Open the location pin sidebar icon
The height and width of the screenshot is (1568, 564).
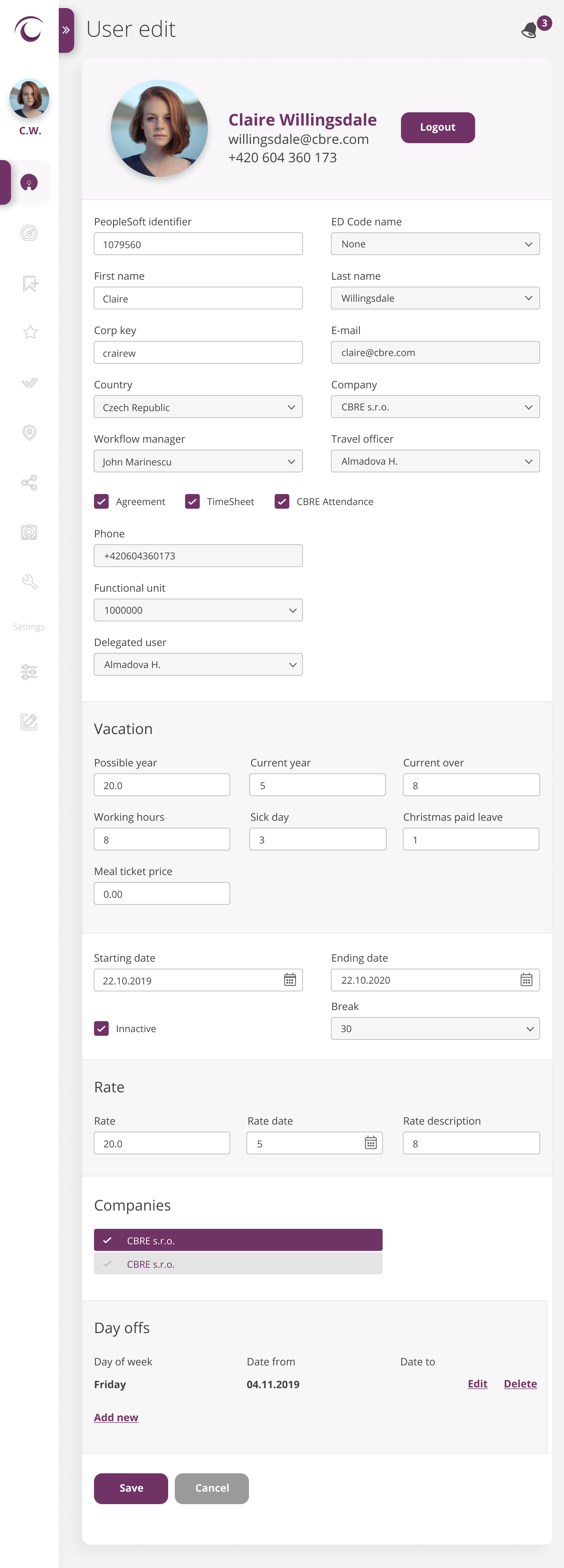(29, 433)
